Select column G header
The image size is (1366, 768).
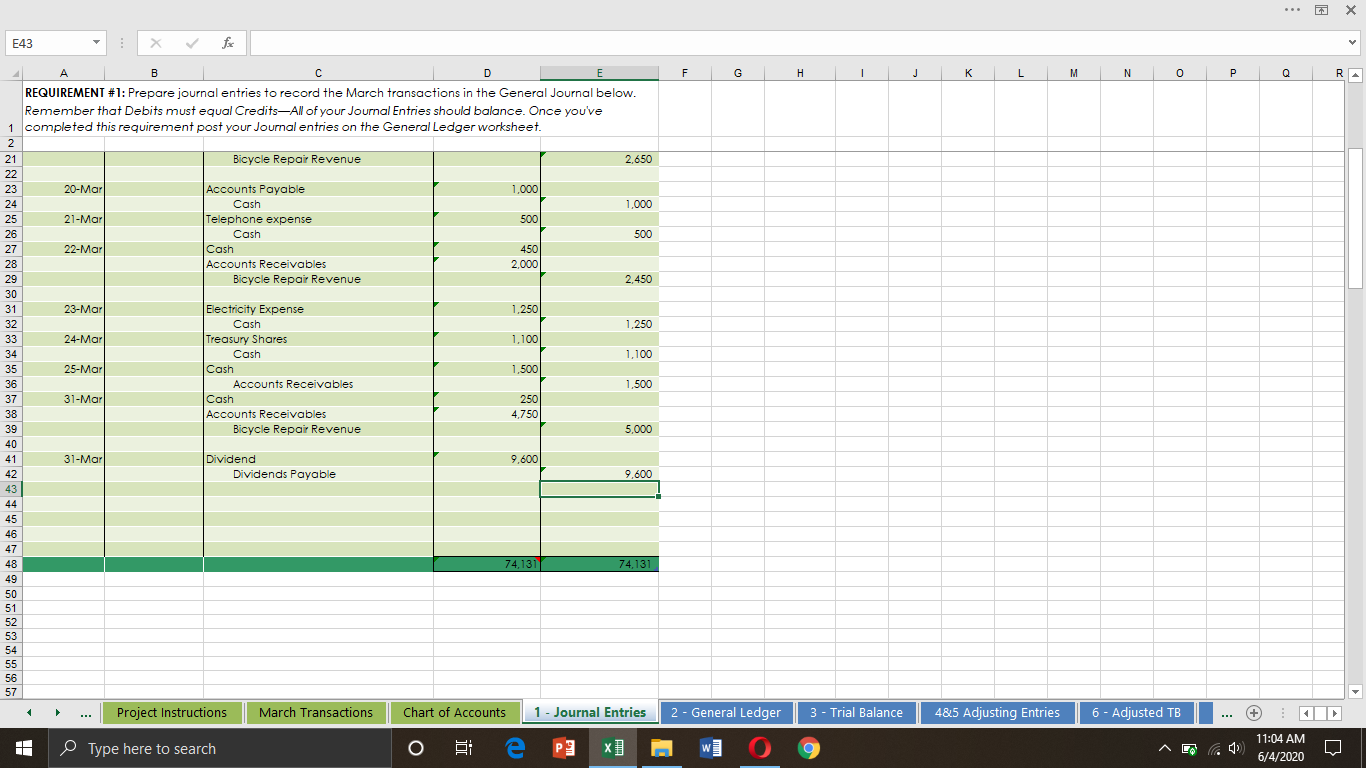737,72
